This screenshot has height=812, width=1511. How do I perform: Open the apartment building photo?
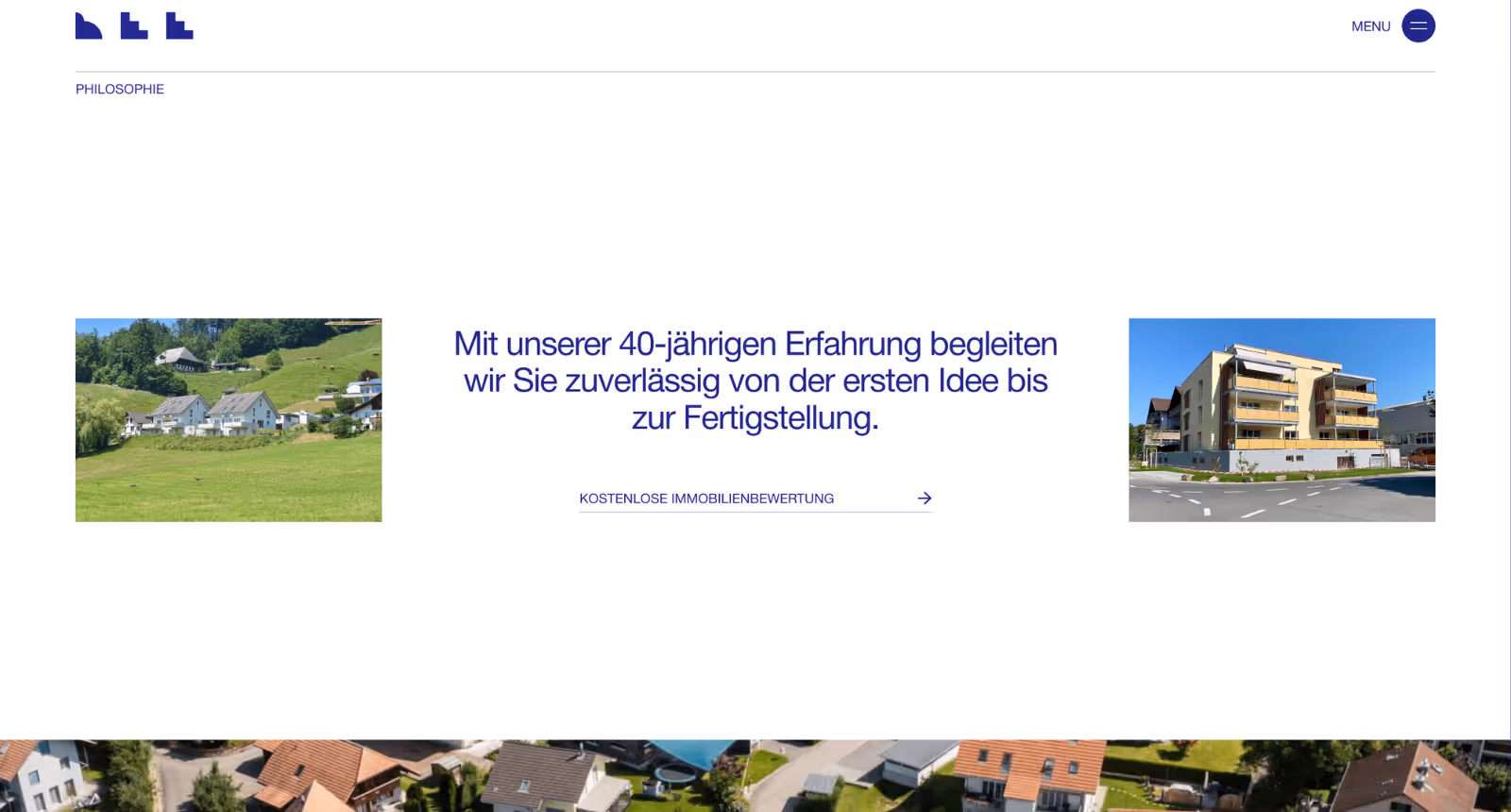coord(1282,420)
